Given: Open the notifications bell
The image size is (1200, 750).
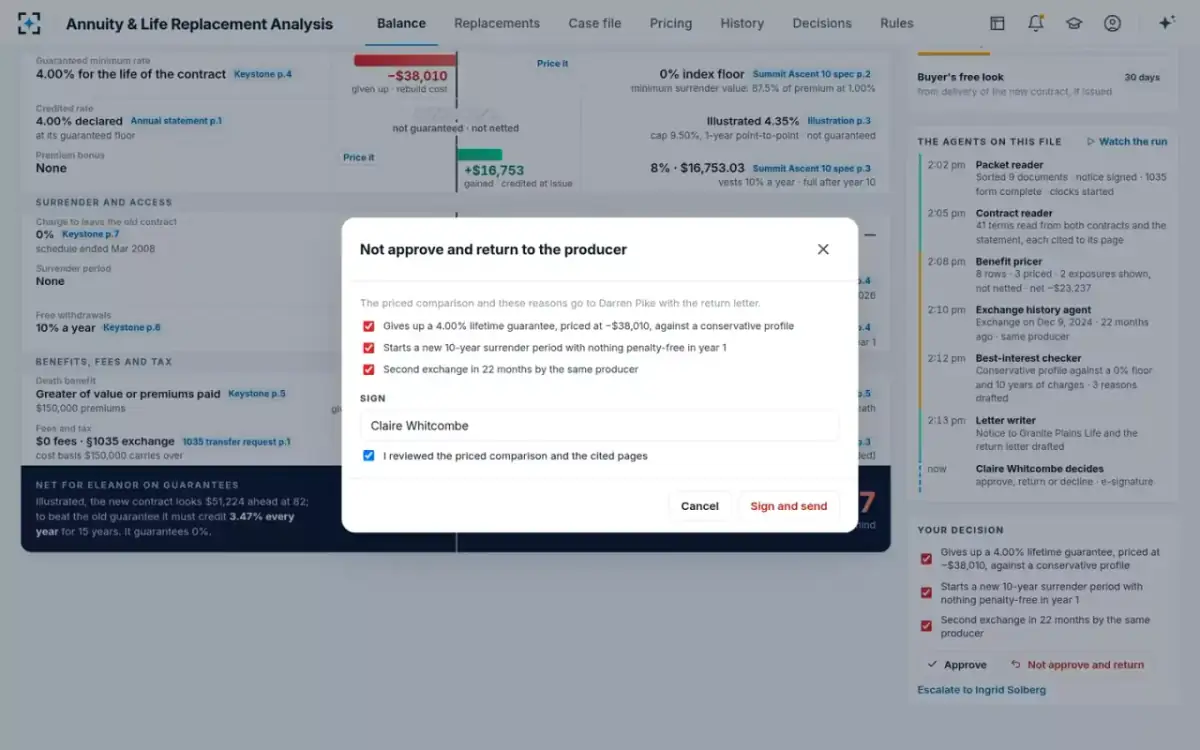Looking at the screenshot, I should point(1035,23).
